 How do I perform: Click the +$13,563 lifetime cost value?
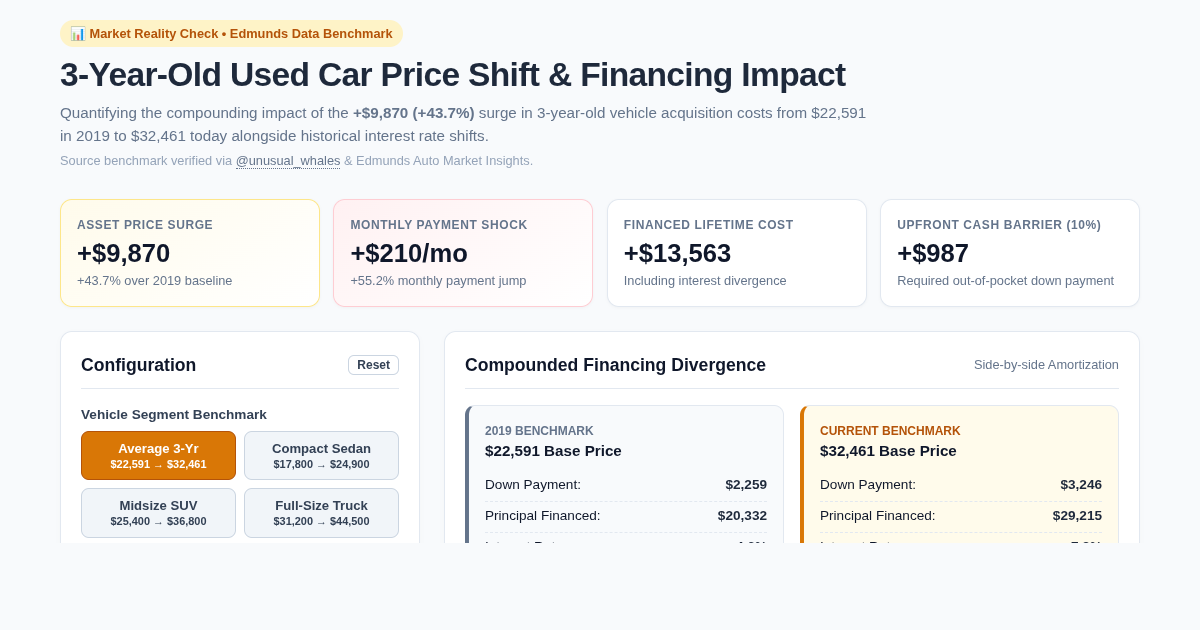click(x=678, y=253)
